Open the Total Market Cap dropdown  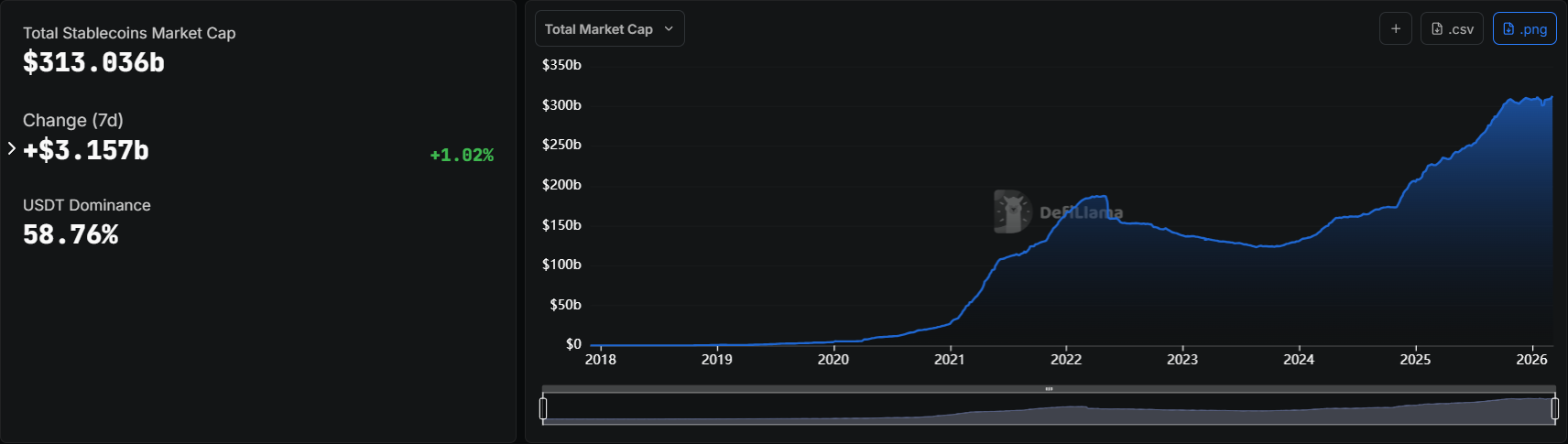point(609,29)
